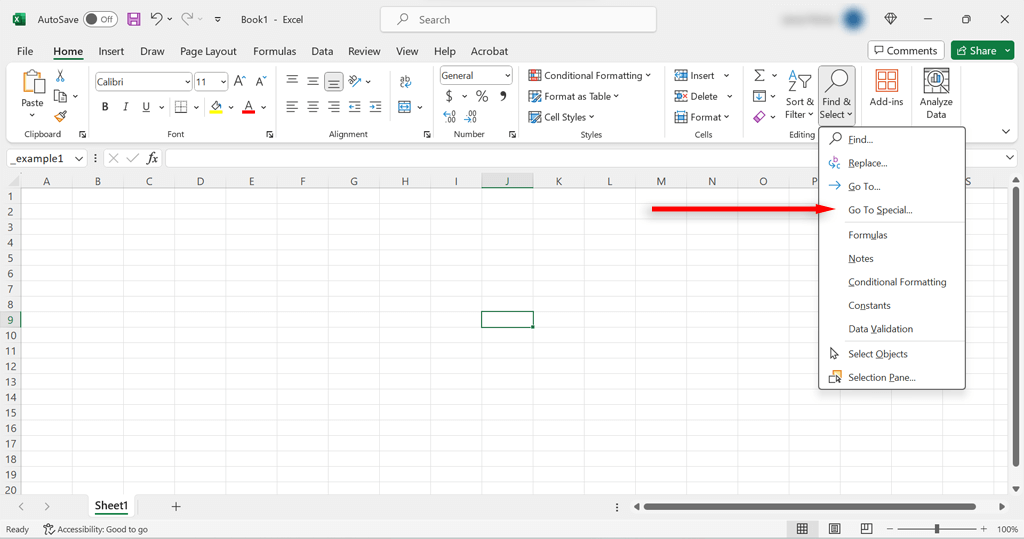Click the Format Painter brush icon

tap(60, 117)
